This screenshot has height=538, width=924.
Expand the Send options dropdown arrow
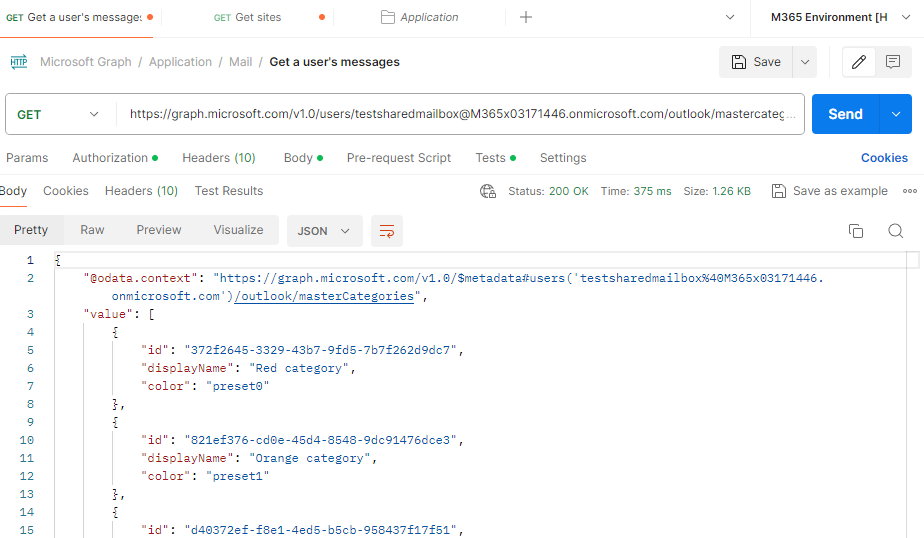896,114
